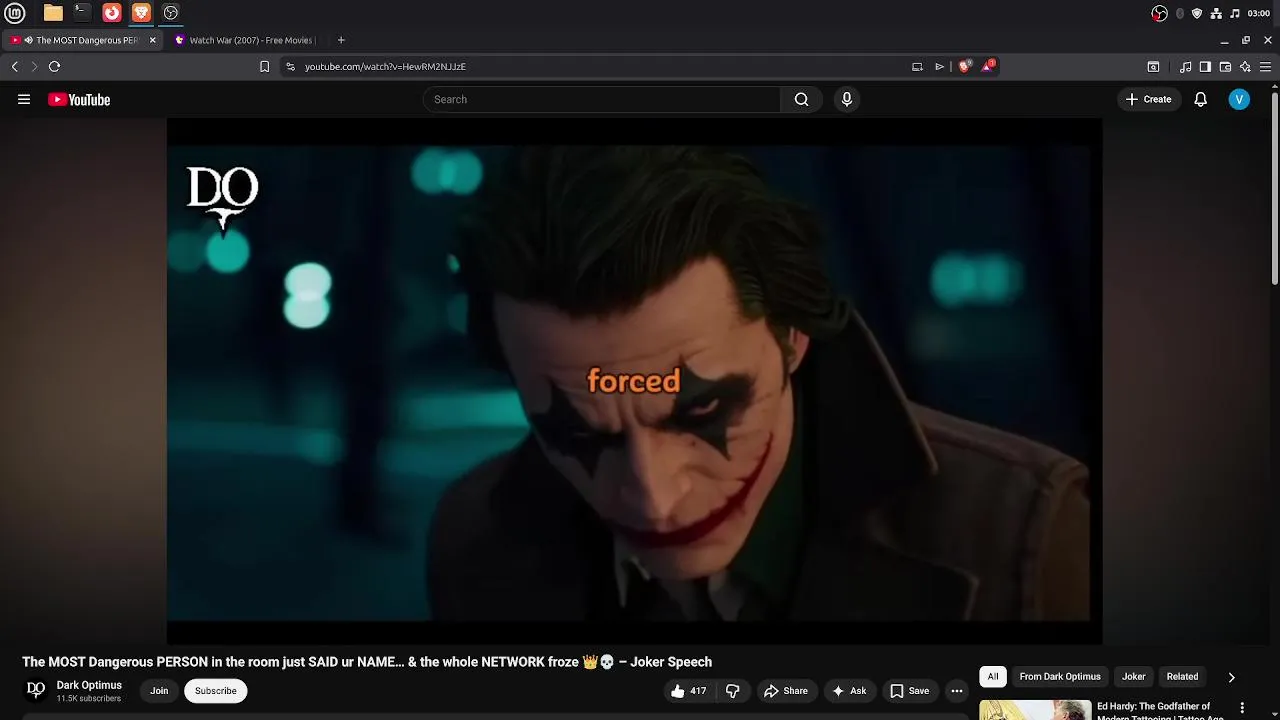The width and height of the screenshot is (1280, 720).
Task: Show the calendar from the 03:00 clock
Action: (1259, 13)
